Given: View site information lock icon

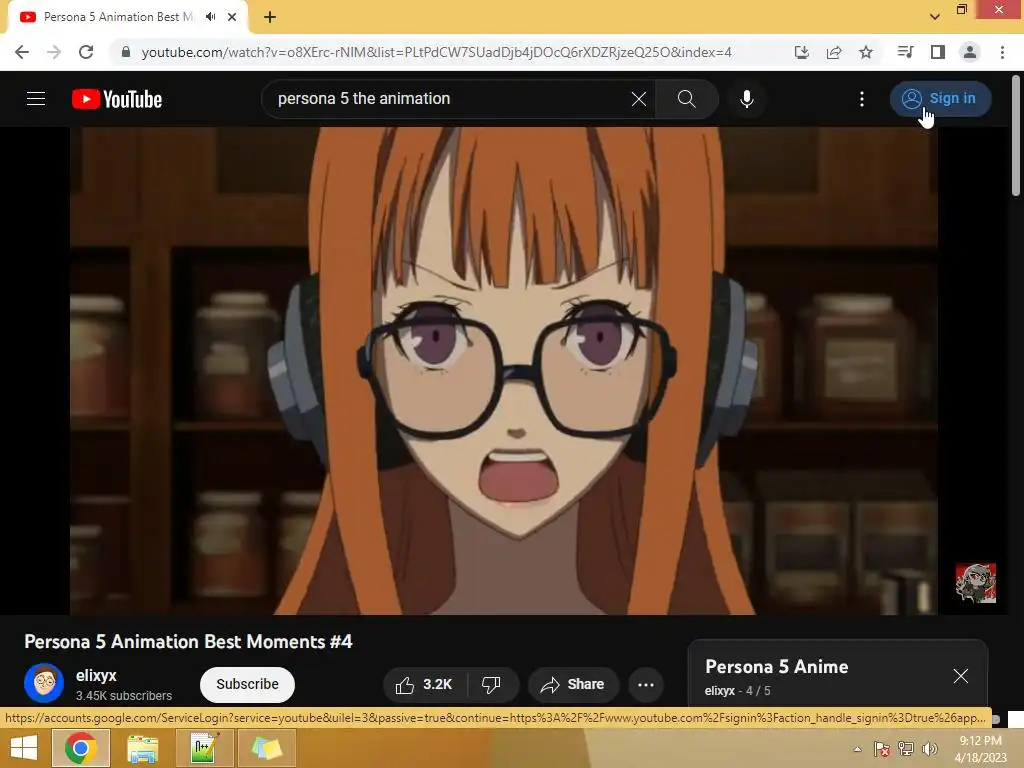Looking at the screenshot, I should click(x=126, y=52).
